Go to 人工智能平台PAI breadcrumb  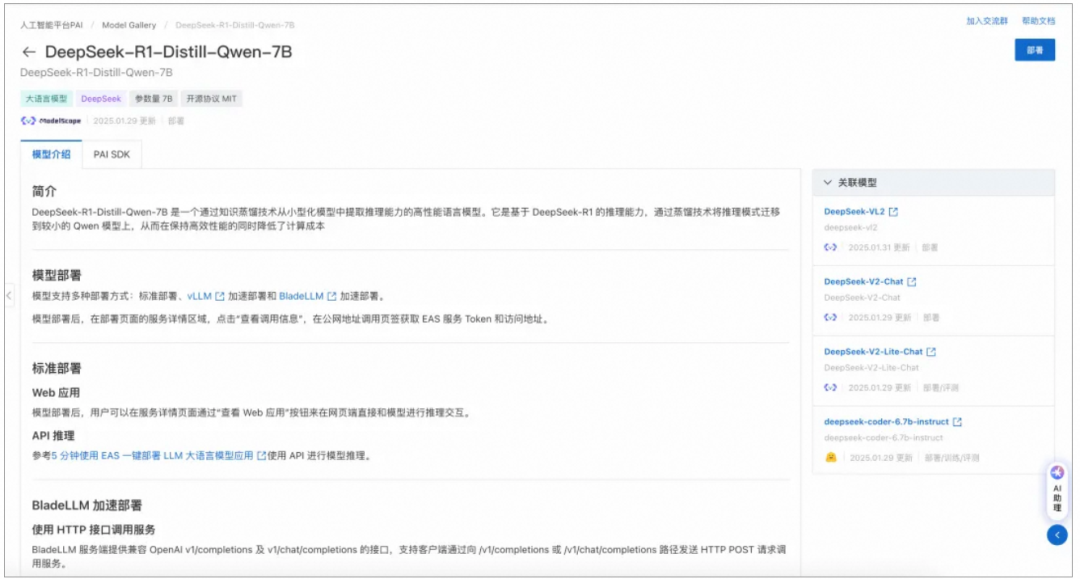[51, 25]
